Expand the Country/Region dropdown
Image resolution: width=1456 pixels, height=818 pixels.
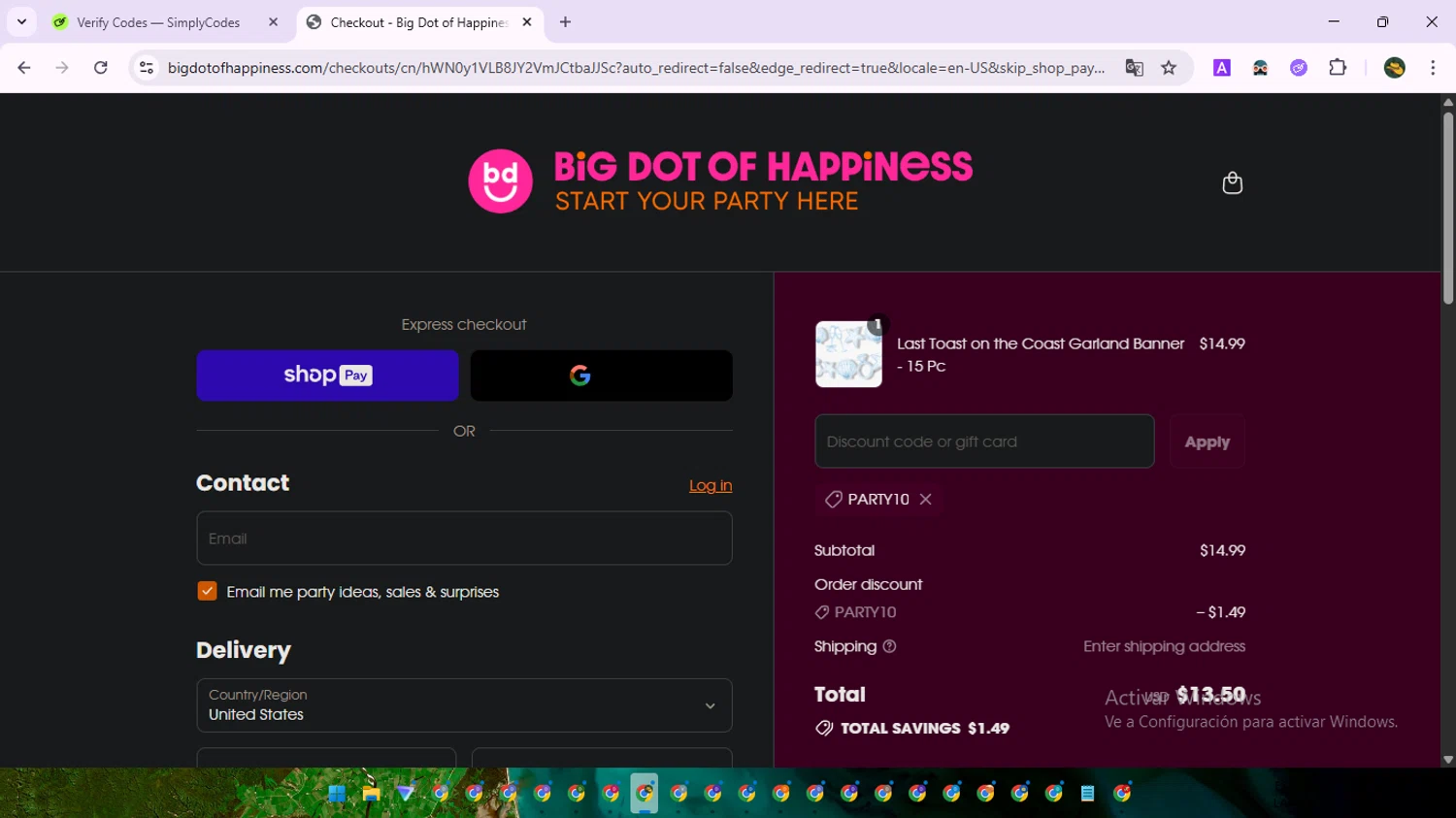[464, 705]
